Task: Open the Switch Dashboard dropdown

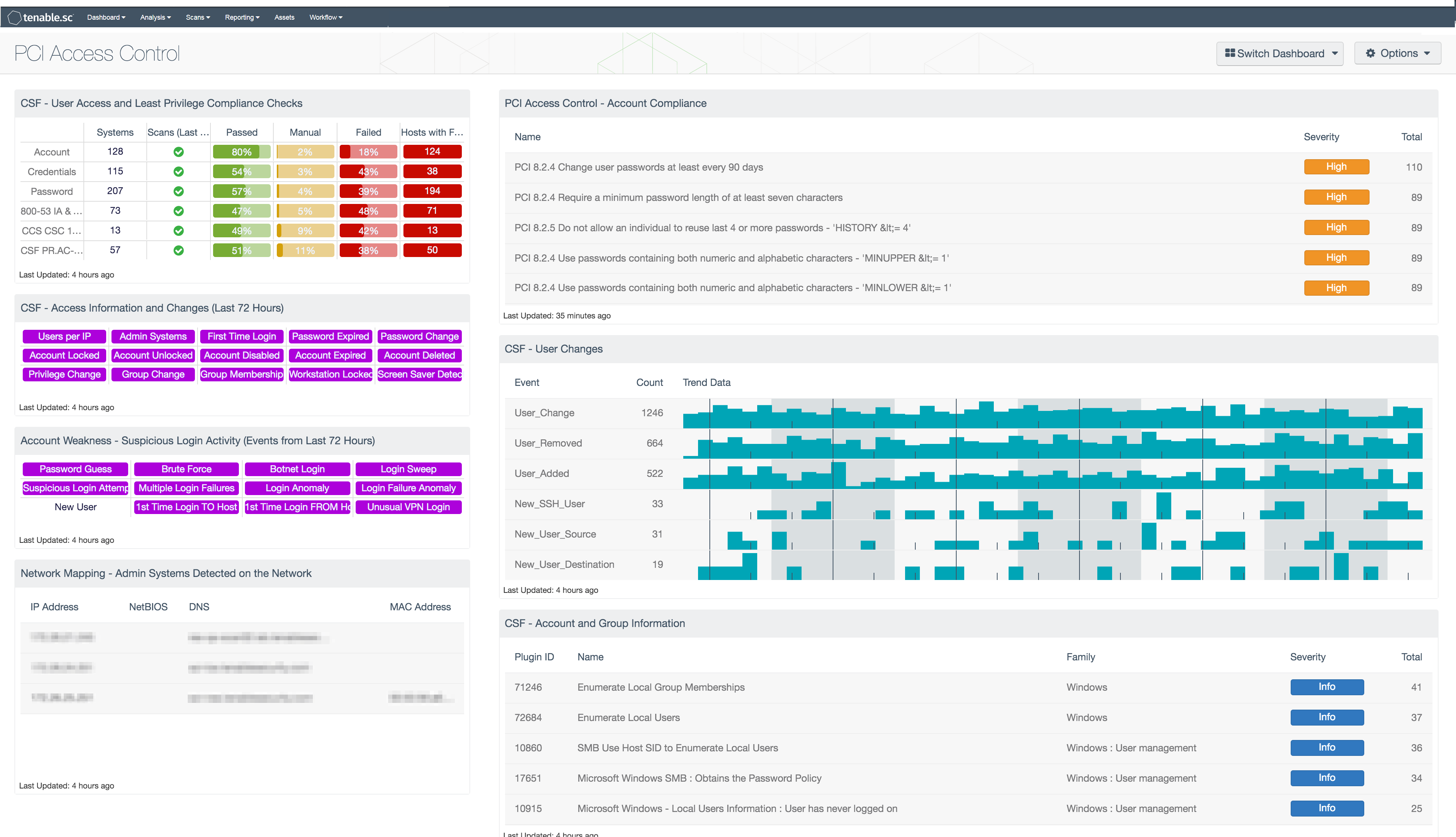Action: coord(1280,53)
